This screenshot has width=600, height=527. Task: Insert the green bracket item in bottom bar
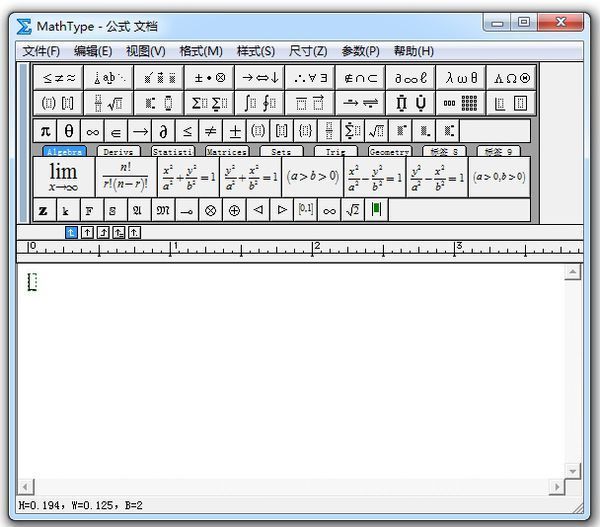(376, 210)
